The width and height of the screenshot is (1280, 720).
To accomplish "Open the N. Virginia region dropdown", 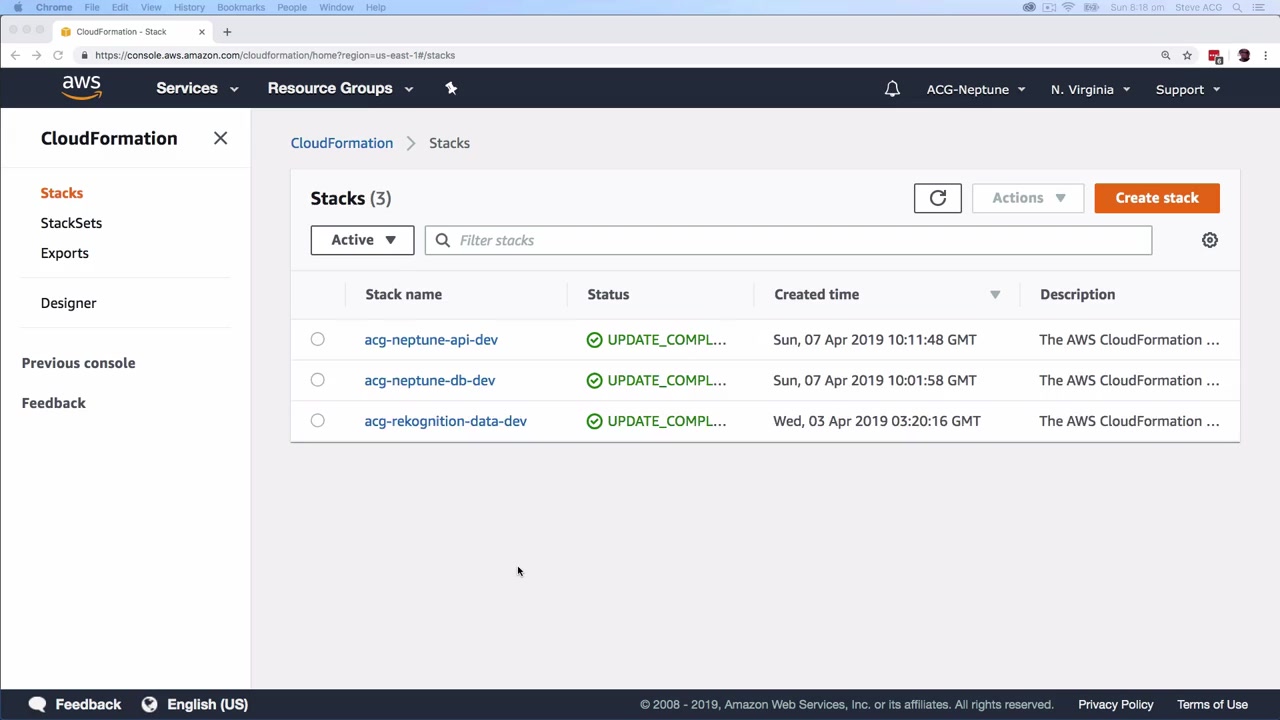I will 1090,89.
